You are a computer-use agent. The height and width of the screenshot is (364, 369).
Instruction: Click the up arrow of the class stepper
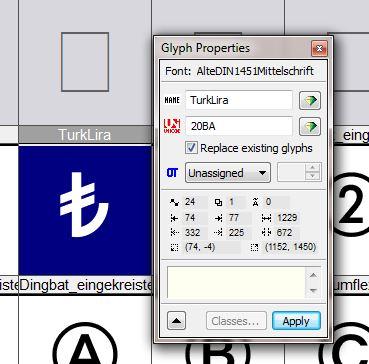(x=312, y=168)
